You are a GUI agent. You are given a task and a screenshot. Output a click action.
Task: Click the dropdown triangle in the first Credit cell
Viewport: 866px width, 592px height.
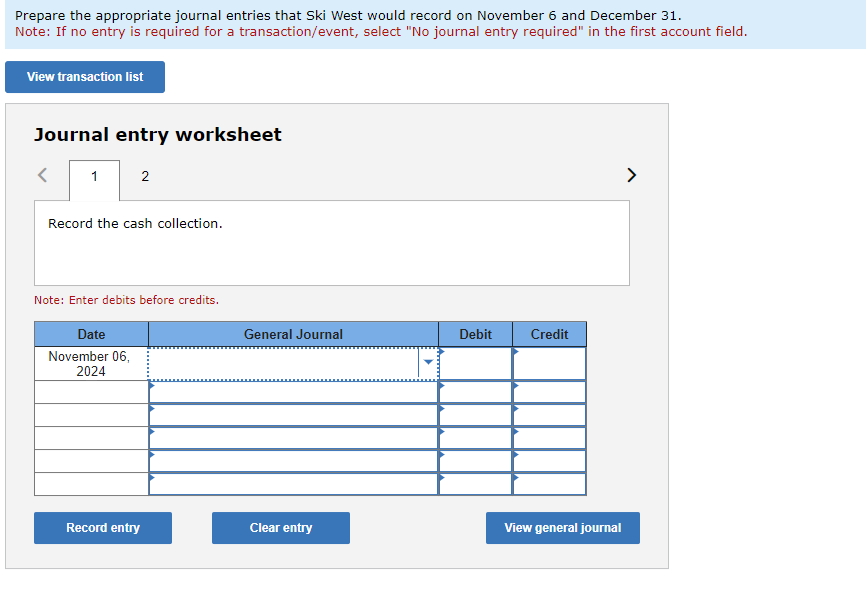[x=516, y=350]
